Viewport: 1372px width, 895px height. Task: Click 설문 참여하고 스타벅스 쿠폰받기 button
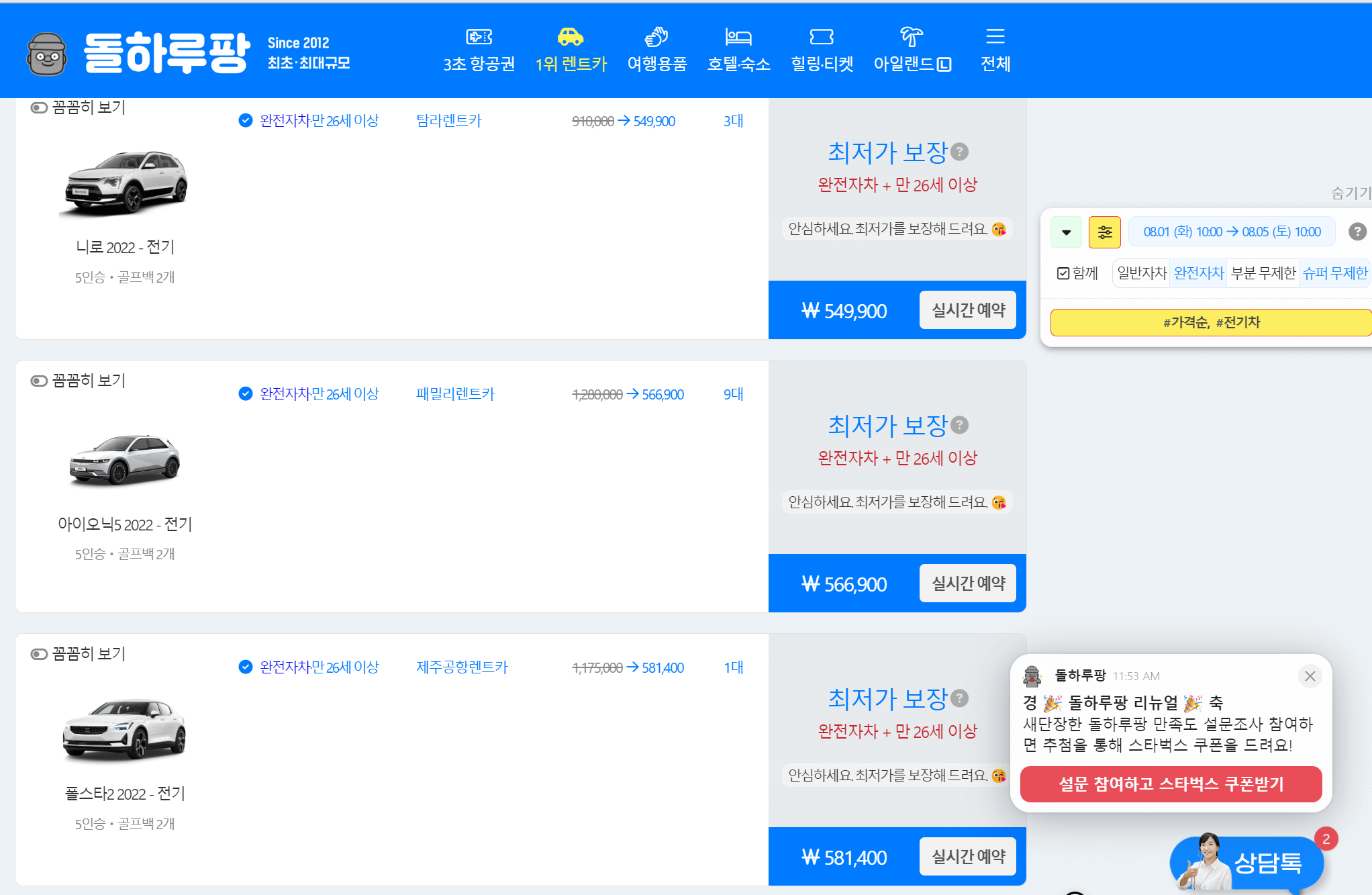click(x=1171, y=784)
